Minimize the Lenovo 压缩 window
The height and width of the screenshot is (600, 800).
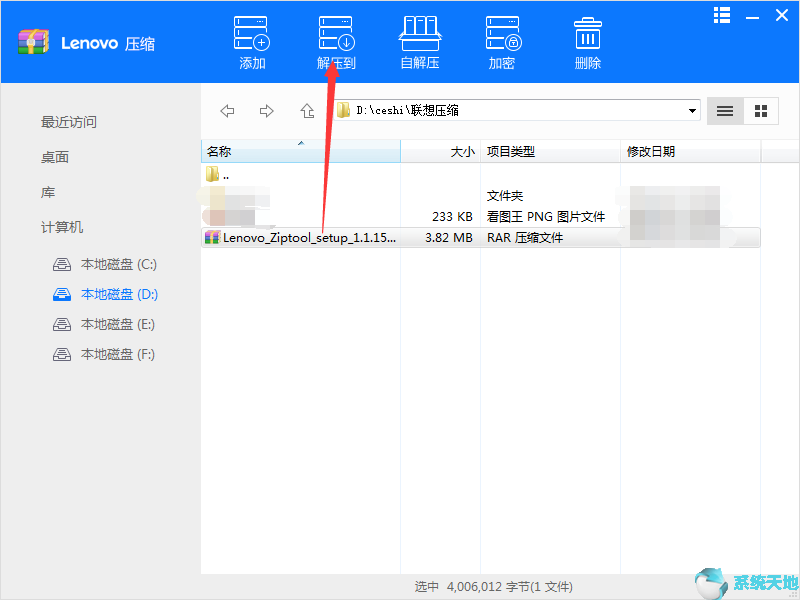pyautogui.click(x=752, y=17)
